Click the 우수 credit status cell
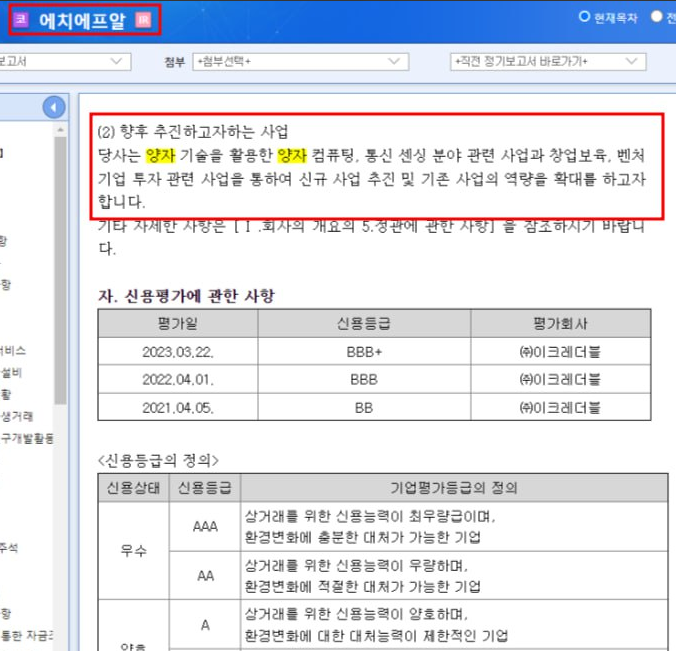This screenshot has height=651, width=676. 134,551
